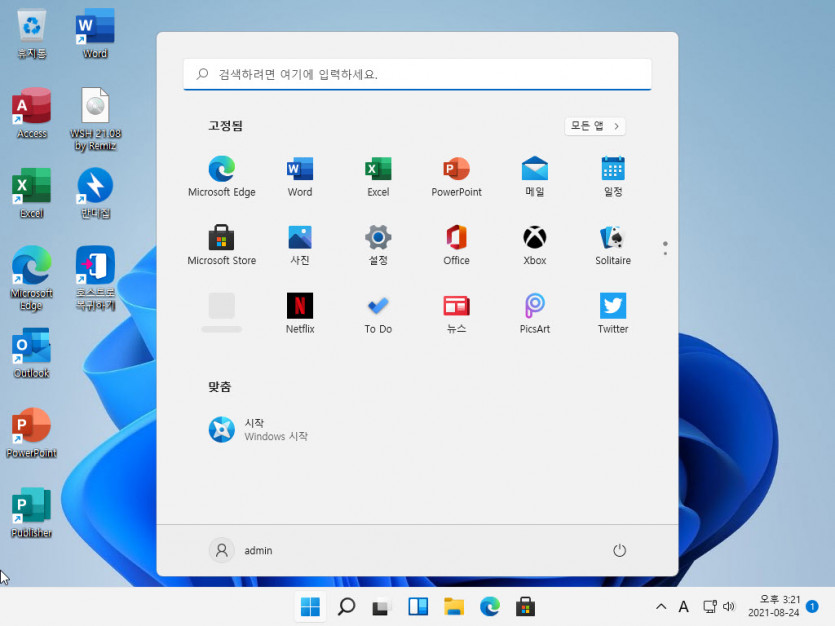
Task: Switch input language indicator A
Action: pos(683,606)
